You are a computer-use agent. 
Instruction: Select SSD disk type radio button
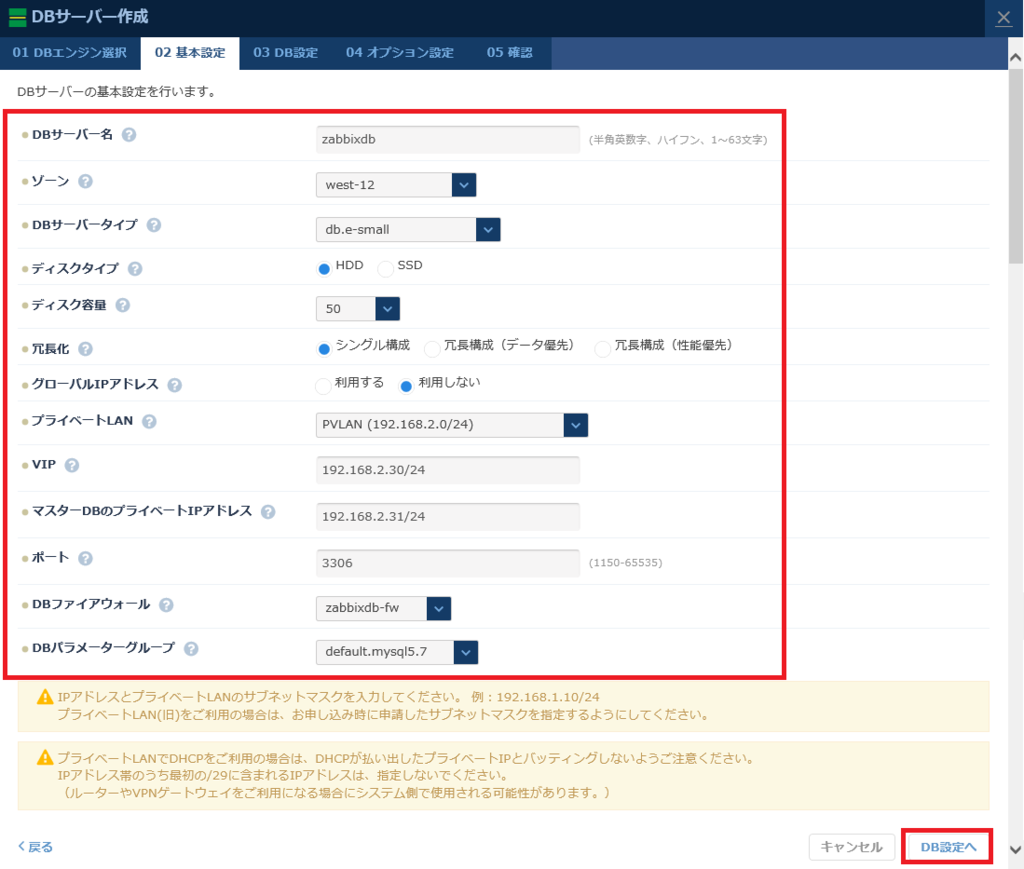(385, 268)
